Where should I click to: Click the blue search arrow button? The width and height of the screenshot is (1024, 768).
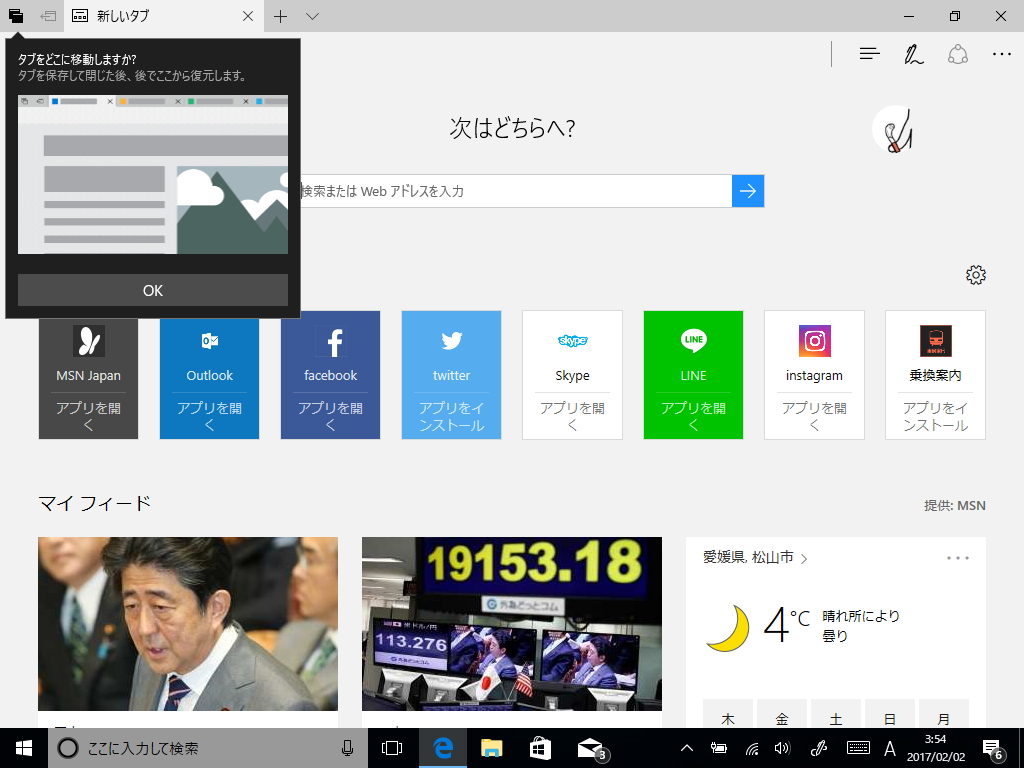748,191
